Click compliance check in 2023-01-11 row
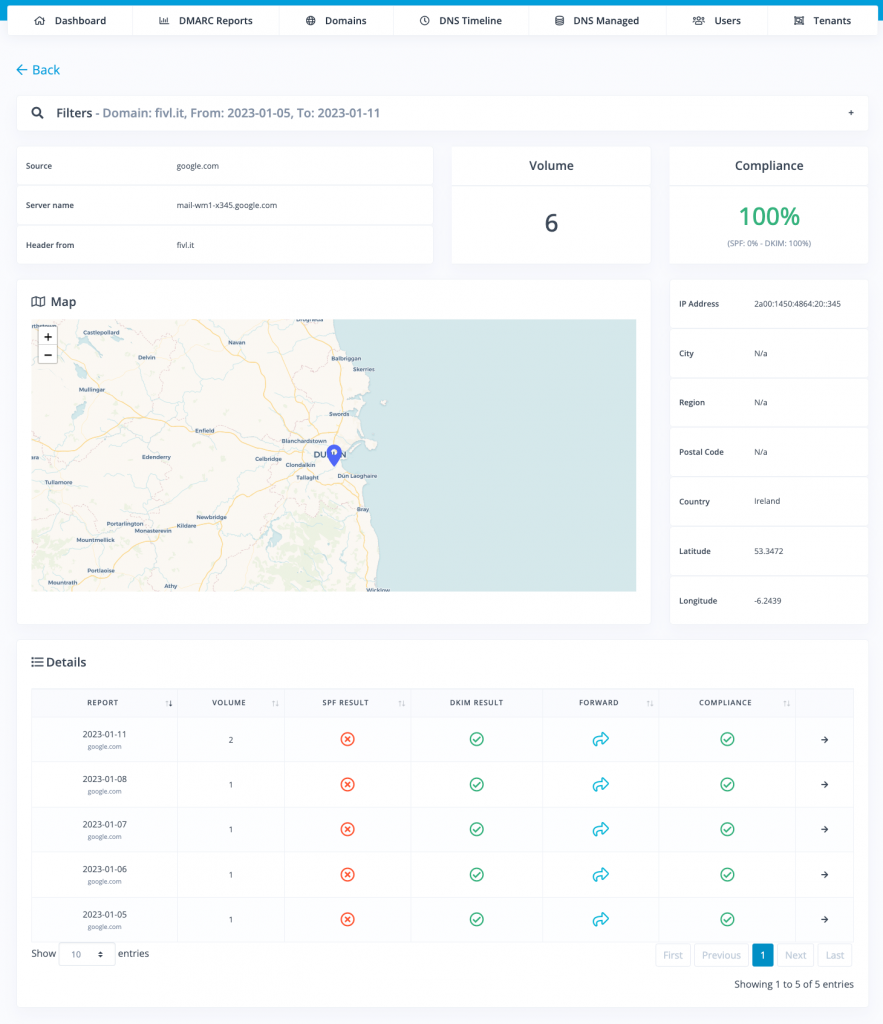Screen dimensions: 883x1024 coord(727,739)
